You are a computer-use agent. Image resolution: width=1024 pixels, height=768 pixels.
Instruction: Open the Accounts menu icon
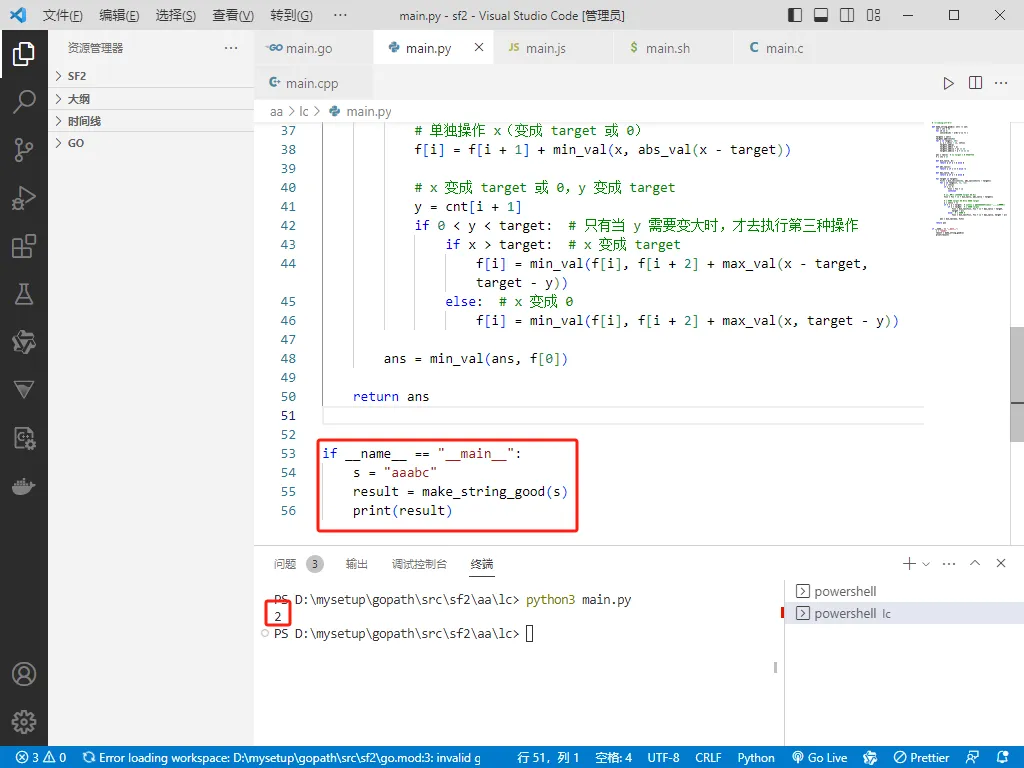tap(24, 674)
